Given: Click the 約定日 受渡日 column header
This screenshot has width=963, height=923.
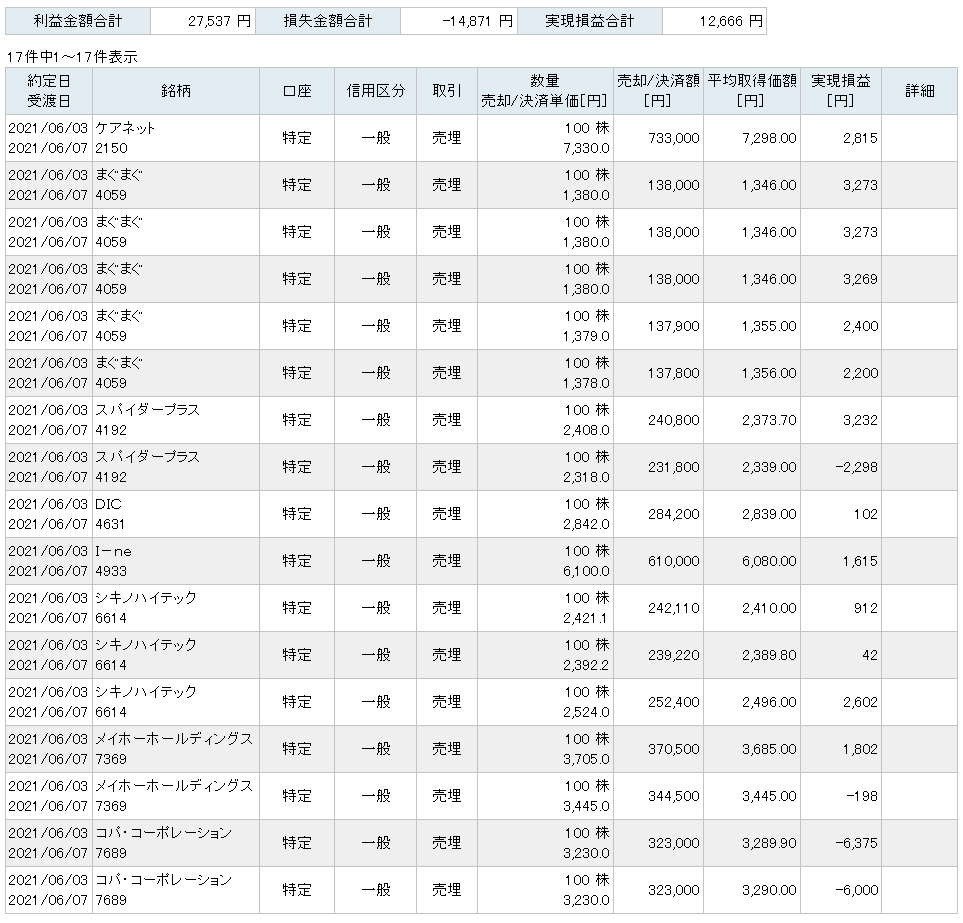Looking at the screenshot, I should click(x=49, y=91).
